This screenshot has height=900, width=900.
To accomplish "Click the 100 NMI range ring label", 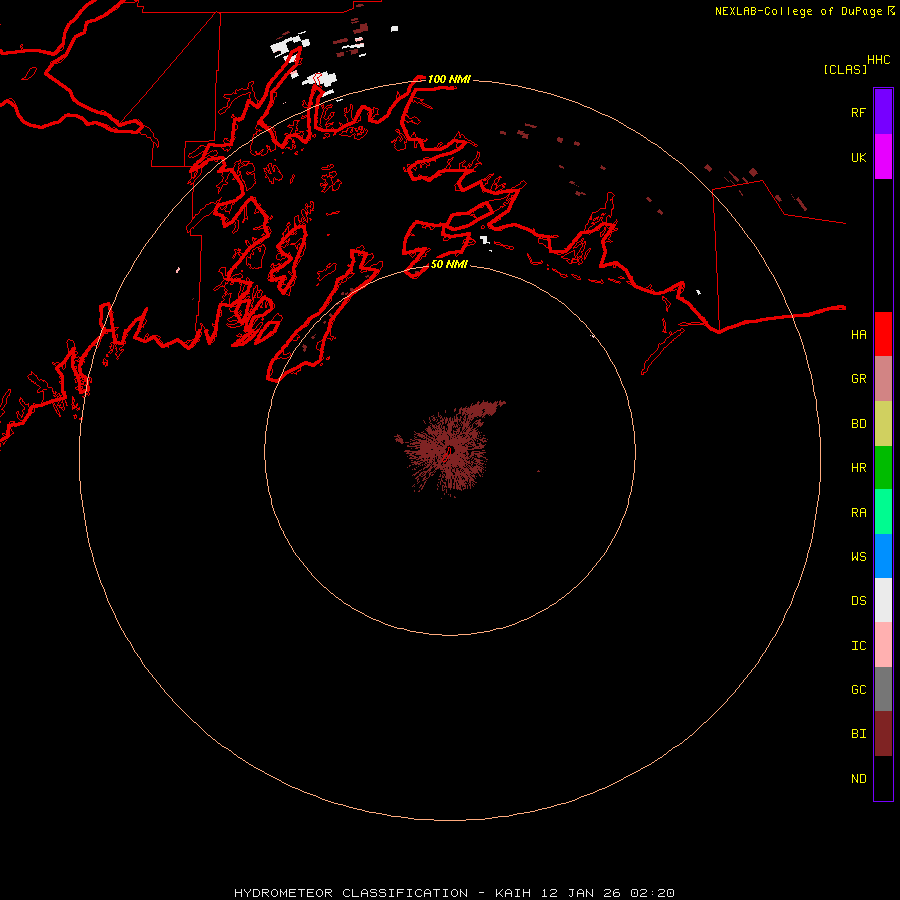I will click(449, 79).
